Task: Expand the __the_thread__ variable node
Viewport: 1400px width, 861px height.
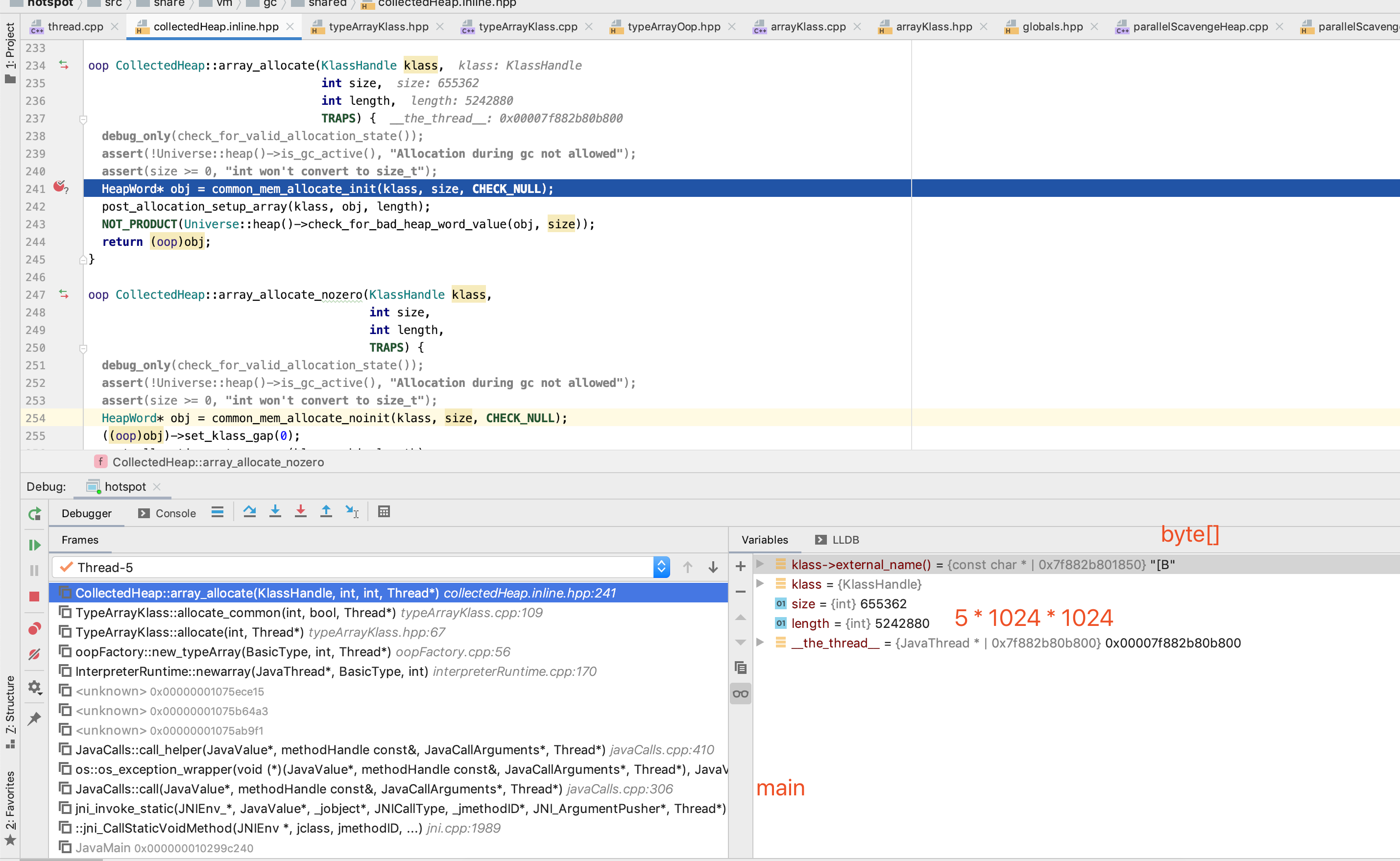Action: [x=760, y=643]
